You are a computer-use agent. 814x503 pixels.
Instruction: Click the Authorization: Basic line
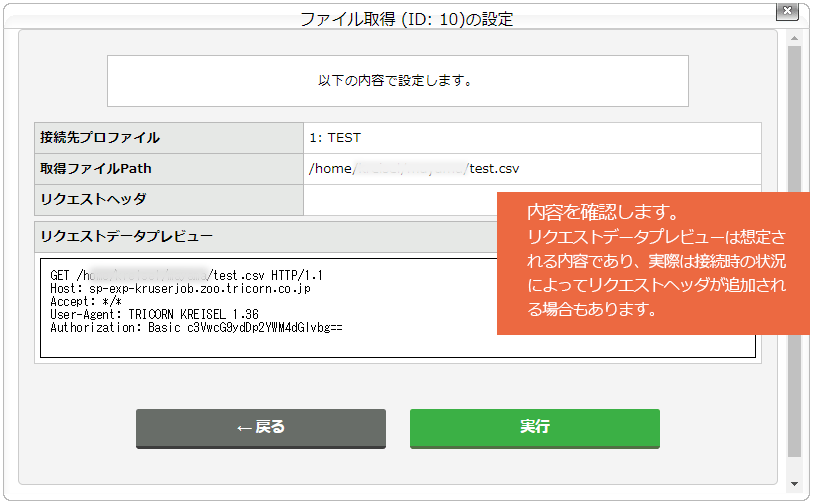tap(196, 328)
